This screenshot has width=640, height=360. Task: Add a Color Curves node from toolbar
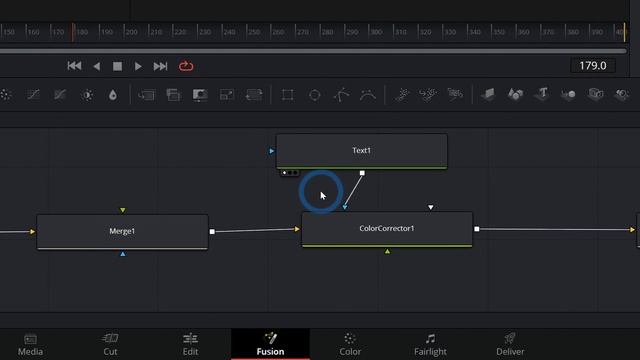click(x=33, y=95)
